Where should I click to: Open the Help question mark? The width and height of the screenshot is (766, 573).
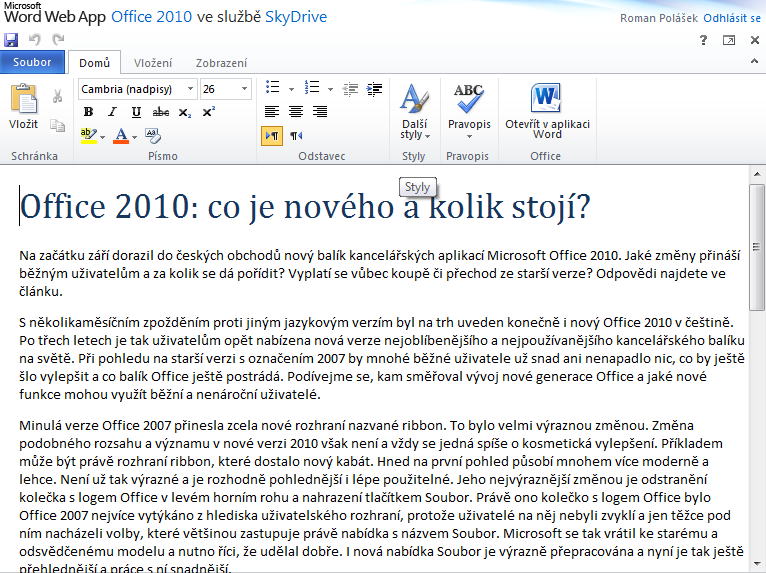click(x=703, y=40)
